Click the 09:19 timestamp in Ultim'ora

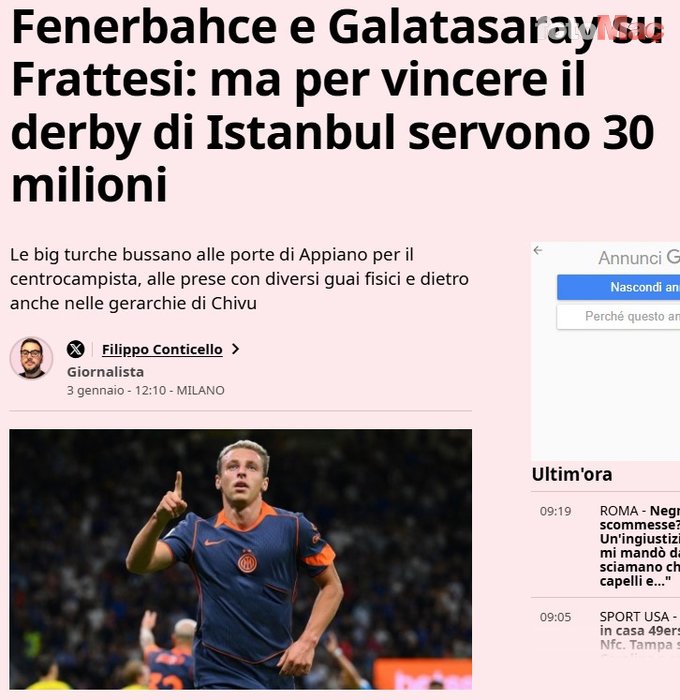click(555, 511)
